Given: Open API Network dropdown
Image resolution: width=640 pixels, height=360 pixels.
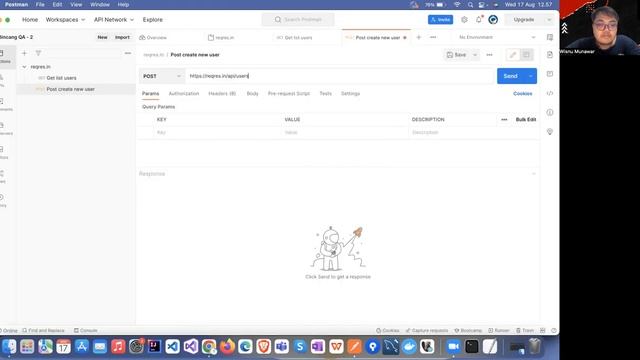Looking at the screenshot, I should tap(114, 20).
